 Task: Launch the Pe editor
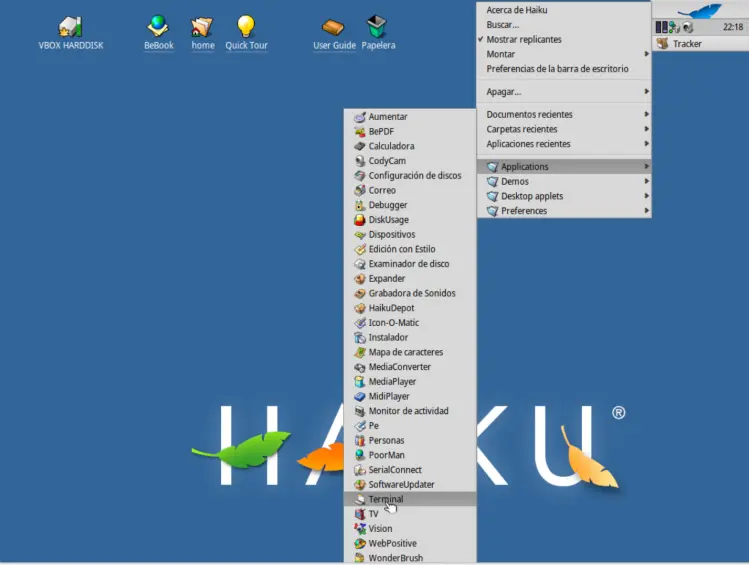pyautogui.click(x=410, y=426)
